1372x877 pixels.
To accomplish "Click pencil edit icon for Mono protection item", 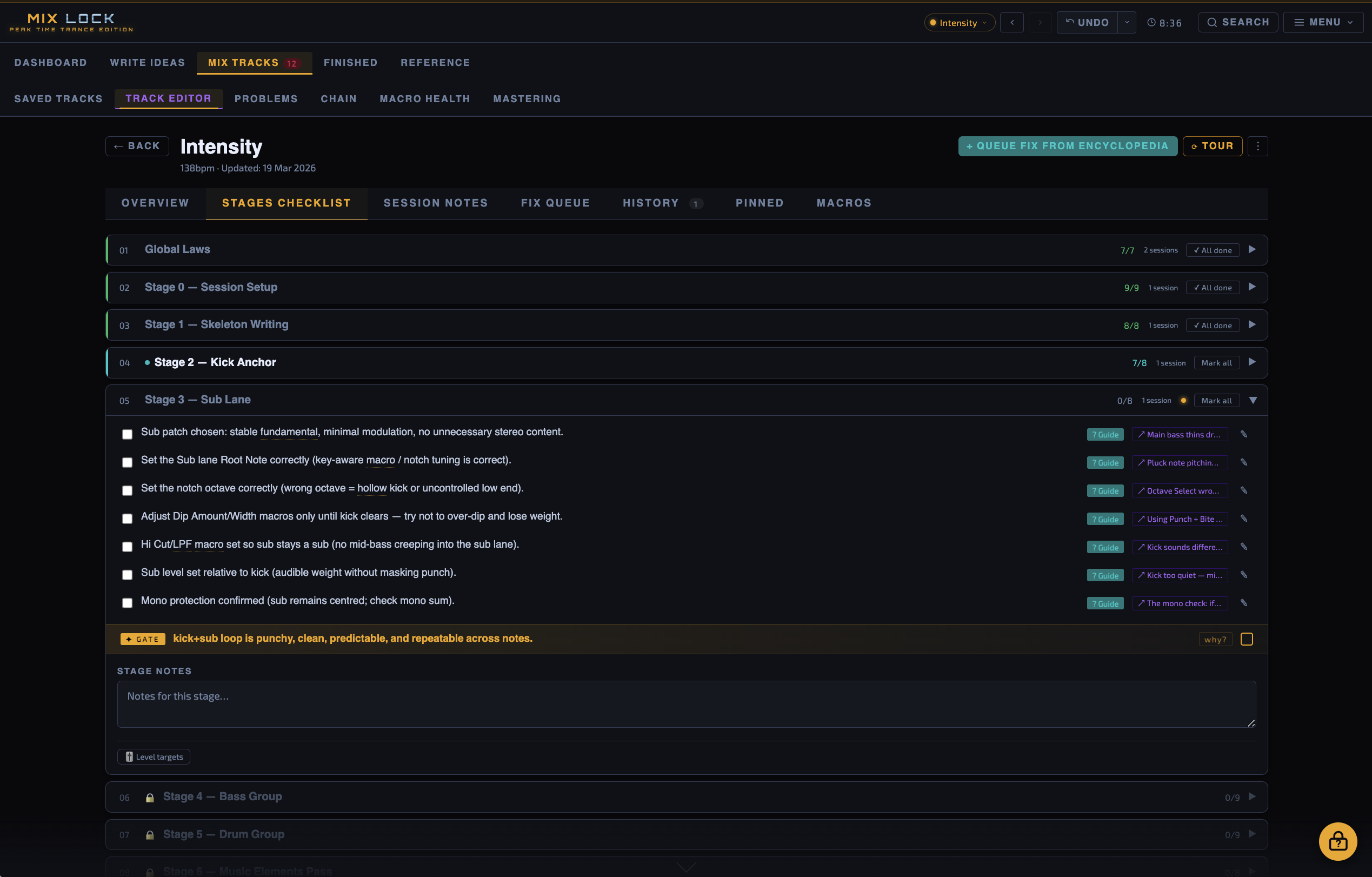I will click(x=1244, y=603).
